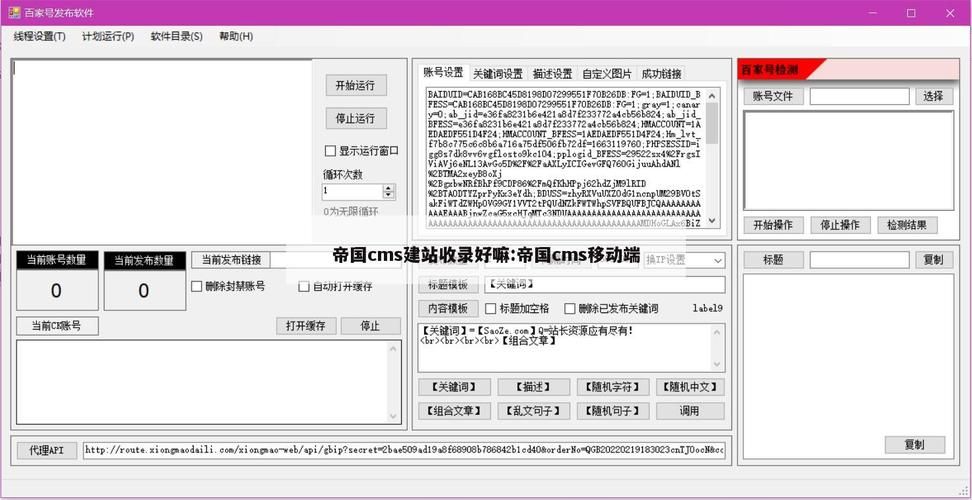Click the 开始运行 button

(356, 86)
